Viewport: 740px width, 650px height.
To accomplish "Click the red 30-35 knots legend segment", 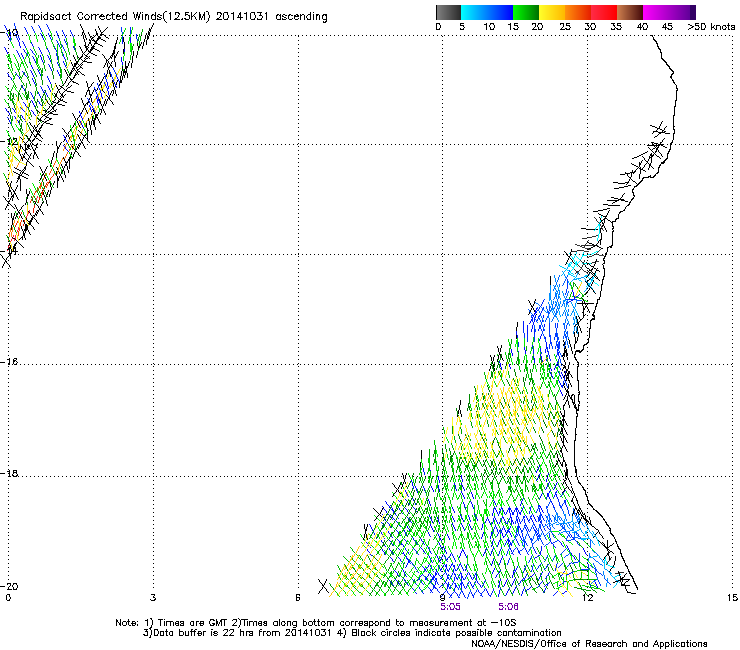I will tap(604, 12).
